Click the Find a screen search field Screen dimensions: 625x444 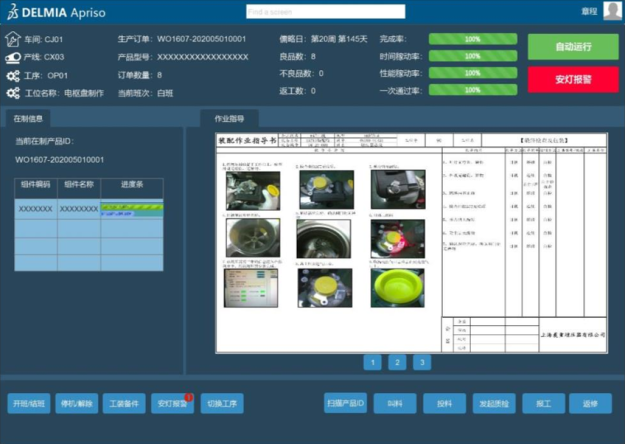325,12
